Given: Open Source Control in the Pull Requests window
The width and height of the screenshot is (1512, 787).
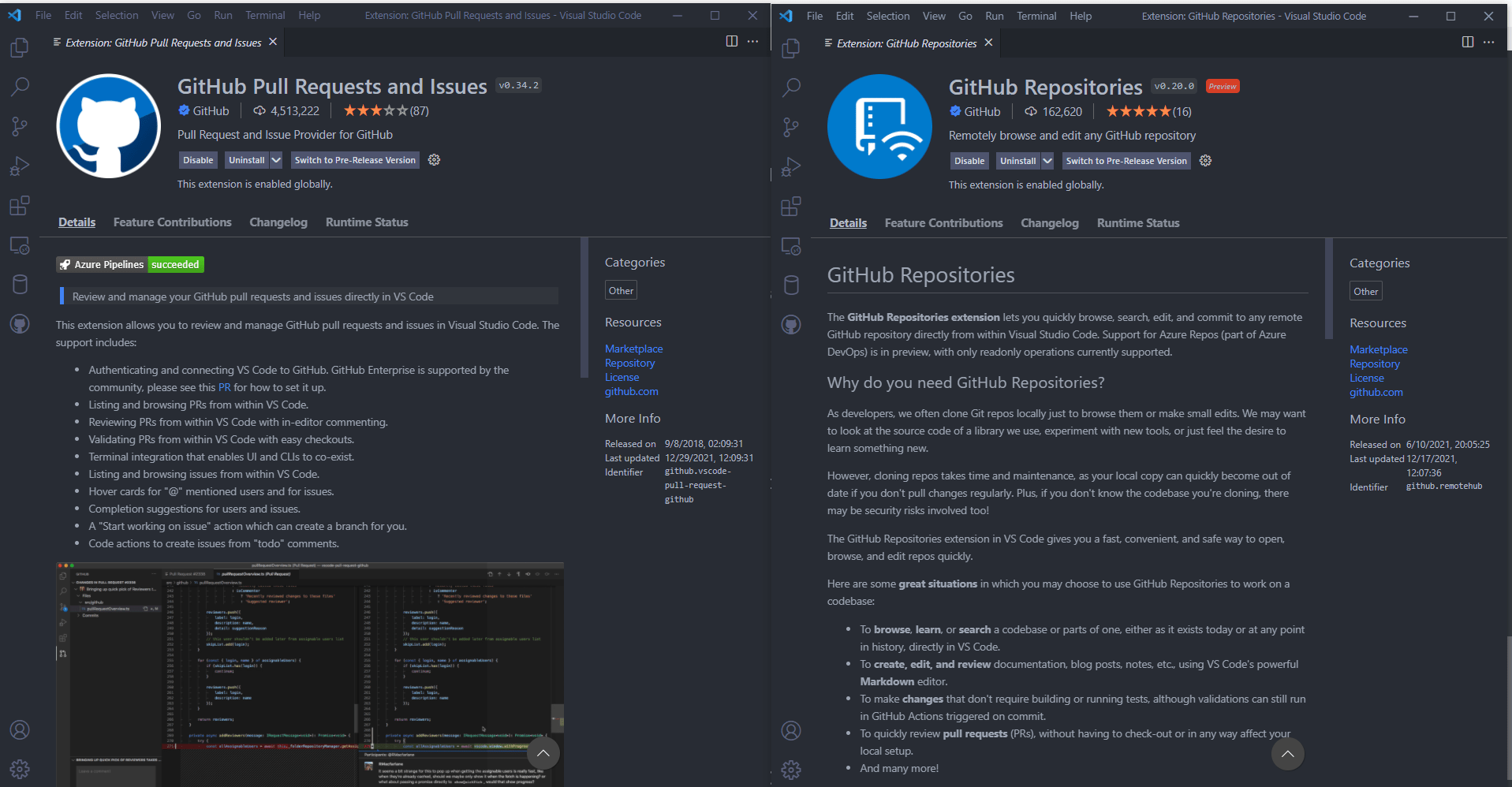Looking at the screenshot, I should (20, 126).
